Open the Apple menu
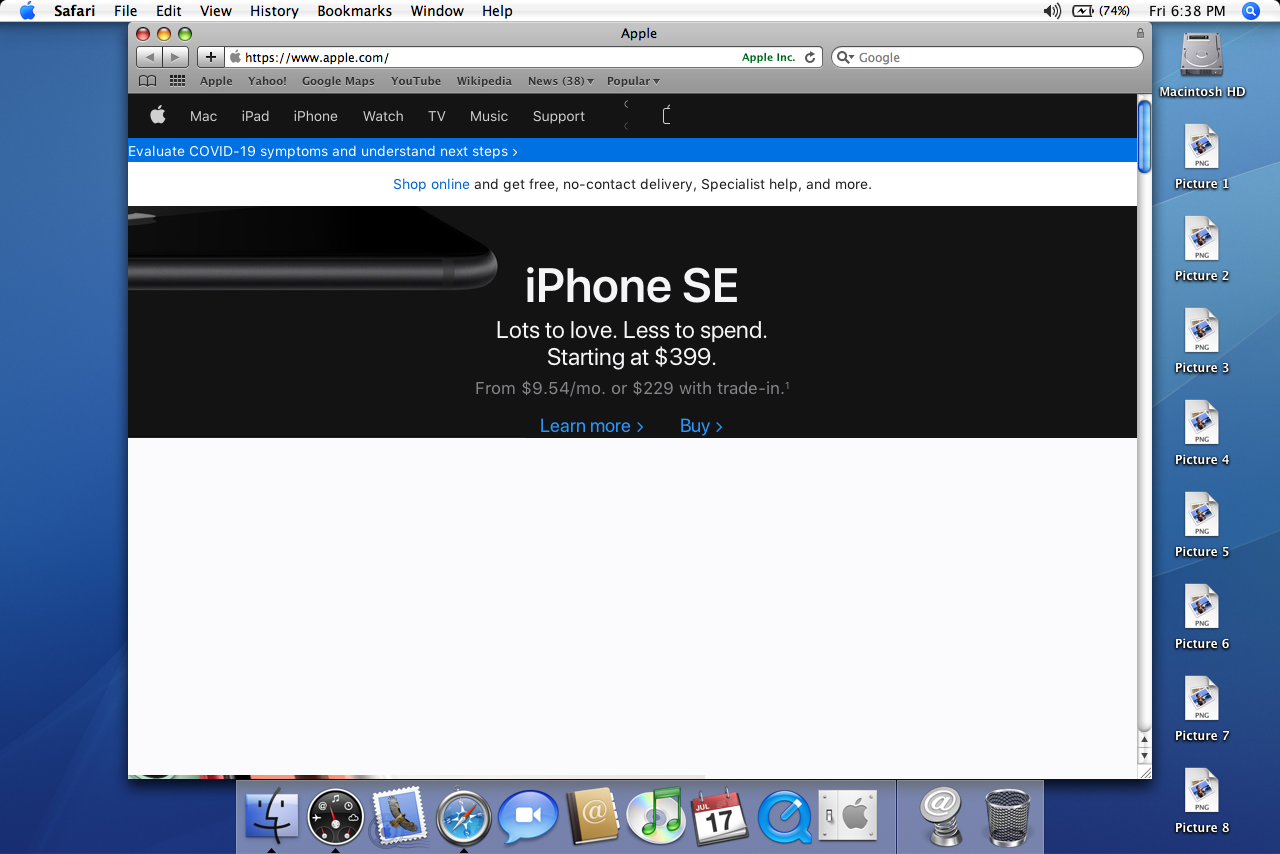Screen dimensions: 1280x854 click(x=27, y=11)
